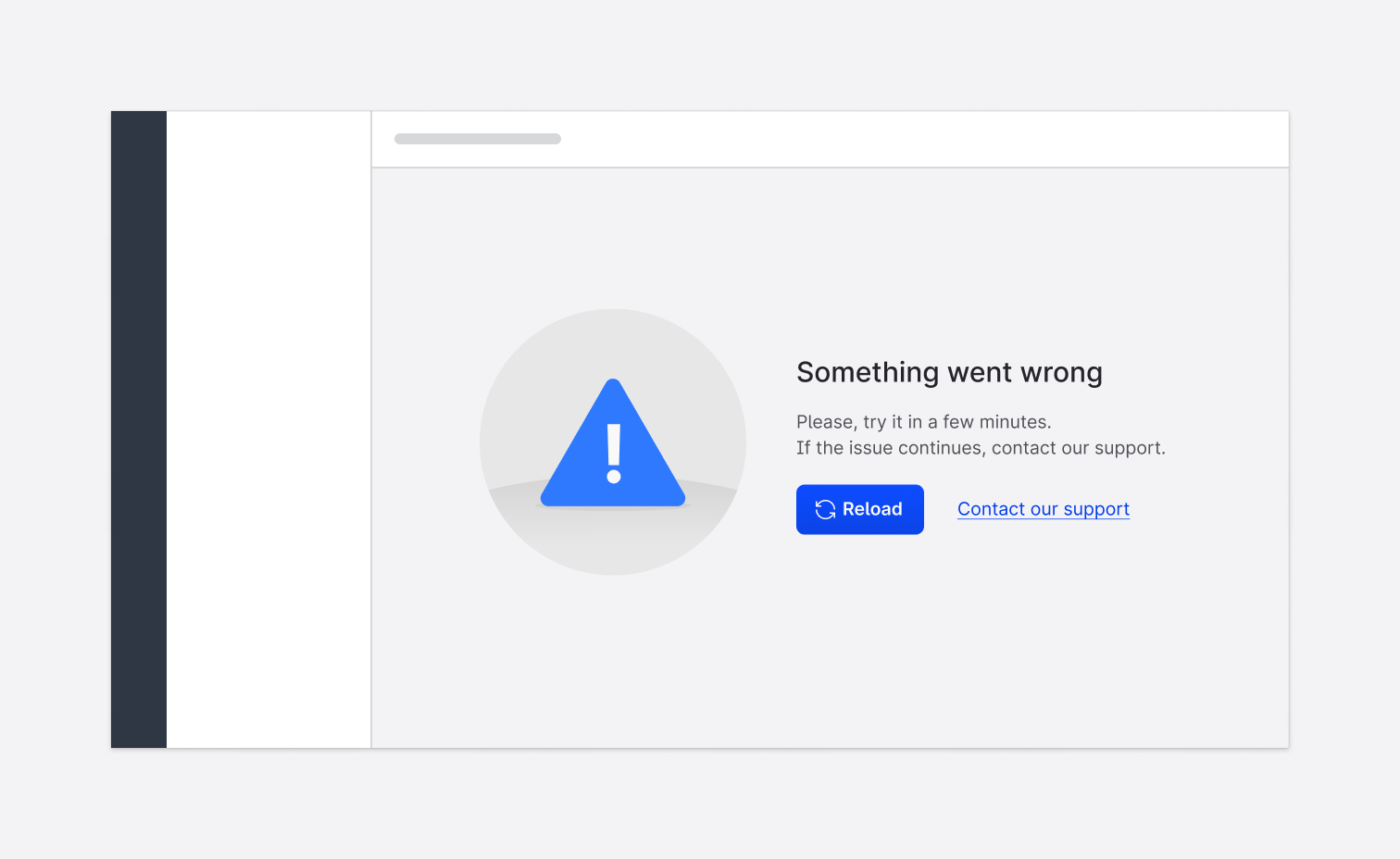
Task: Click the underline of the support link
Action: click(x=1043, y=520)
